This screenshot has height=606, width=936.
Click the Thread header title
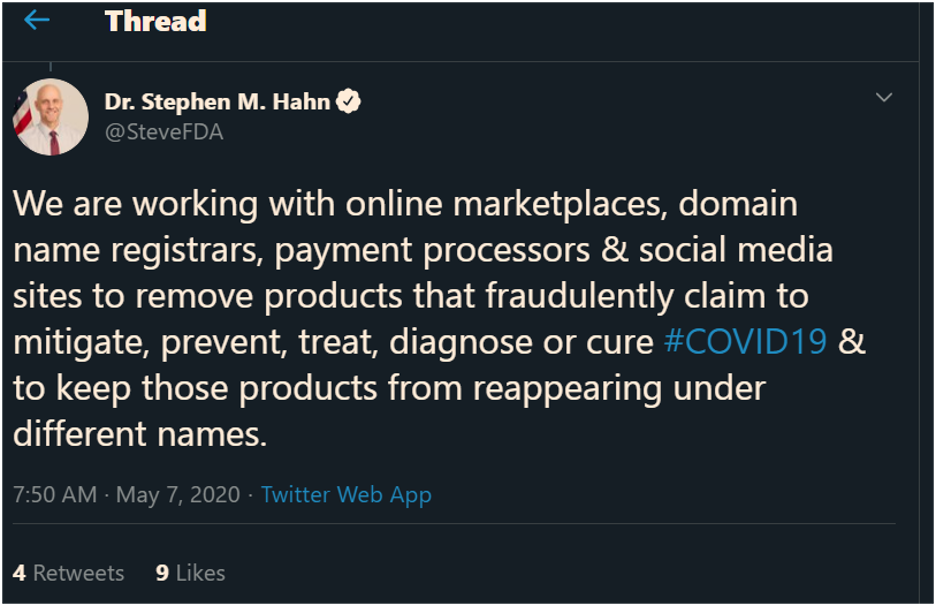[155, 21]
